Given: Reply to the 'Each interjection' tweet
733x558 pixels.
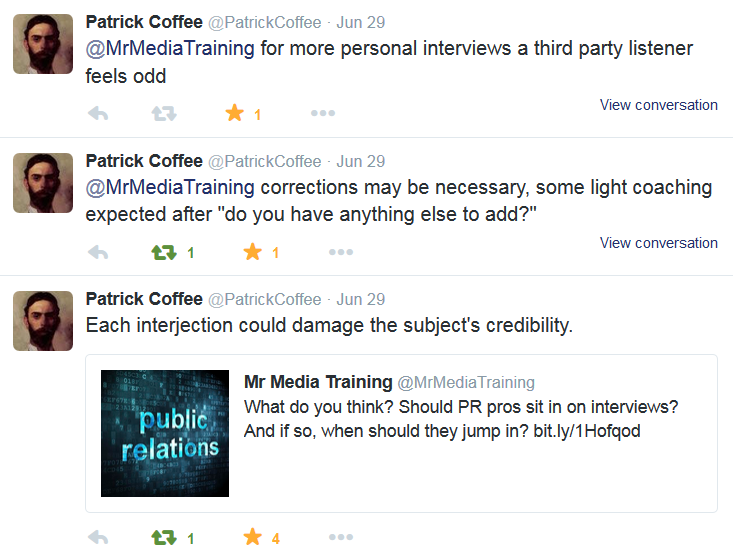Looking at the screenshot, I should point(98,537).
